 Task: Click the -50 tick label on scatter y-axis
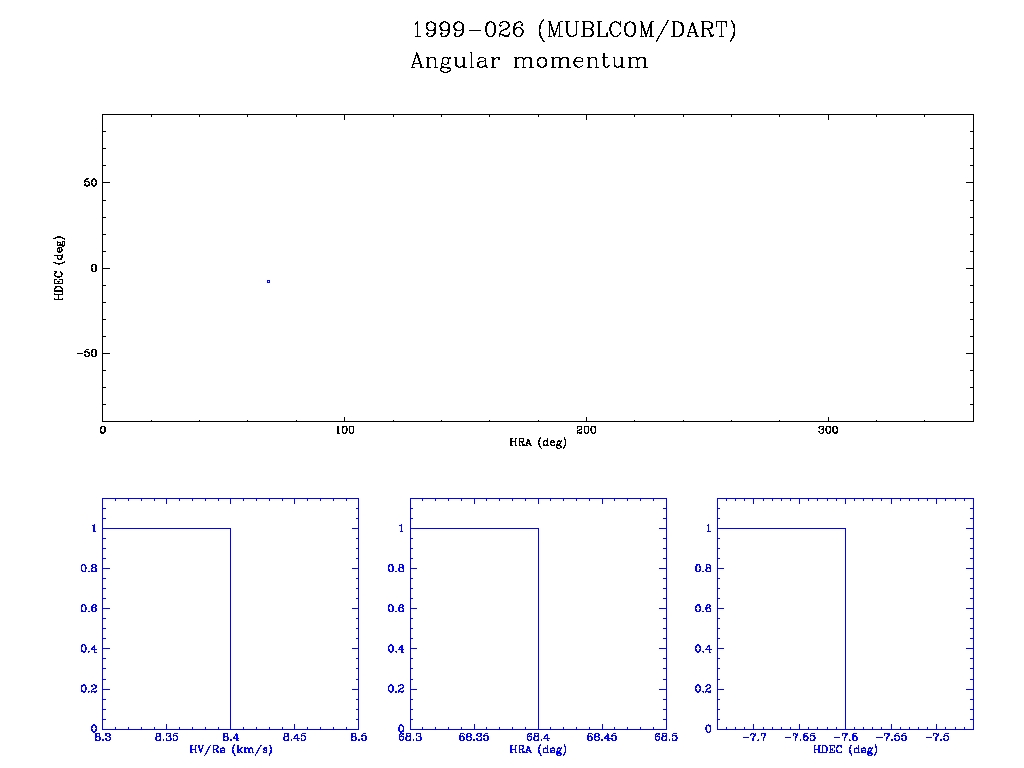tap(85, 354)
